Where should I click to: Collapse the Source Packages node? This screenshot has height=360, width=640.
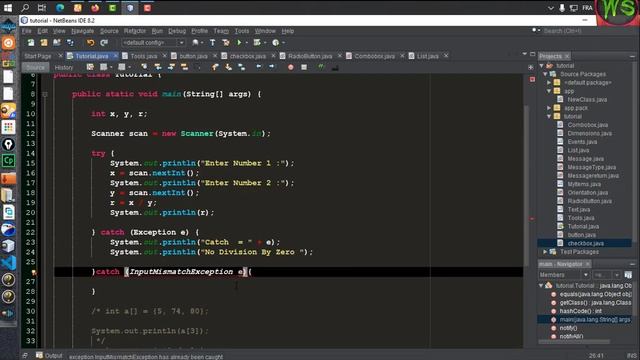point(545,74)
